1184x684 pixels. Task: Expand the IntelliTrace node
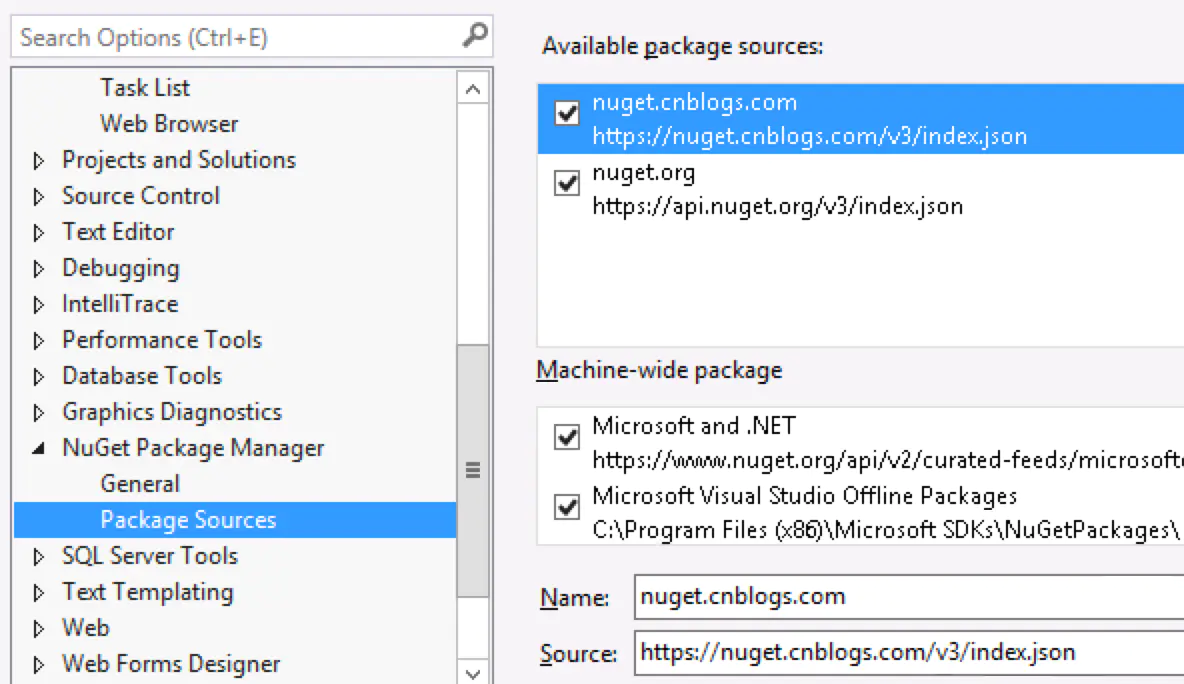[39, 305]
